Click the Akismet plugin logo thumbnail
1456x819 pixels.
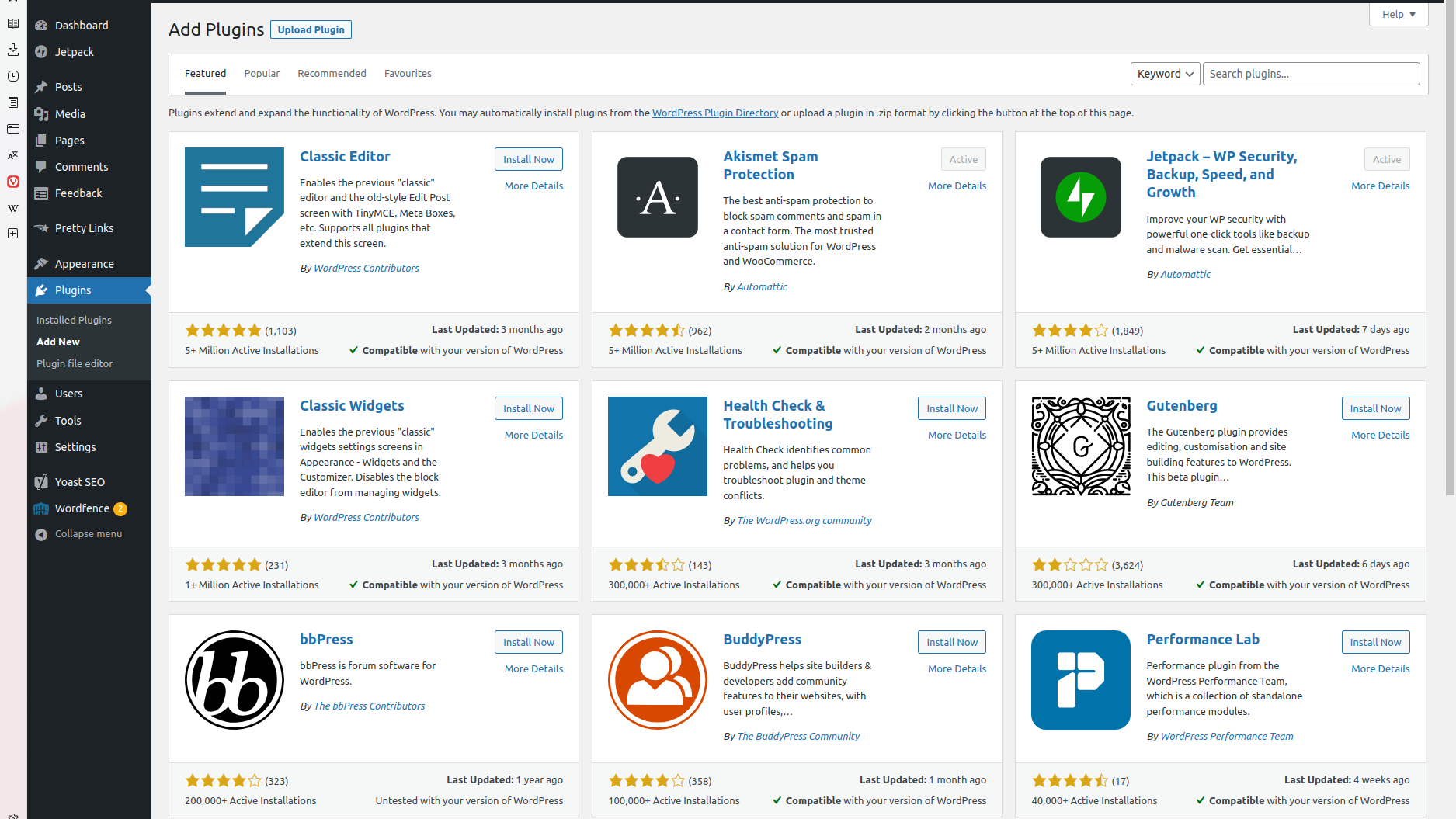(658, 197)
